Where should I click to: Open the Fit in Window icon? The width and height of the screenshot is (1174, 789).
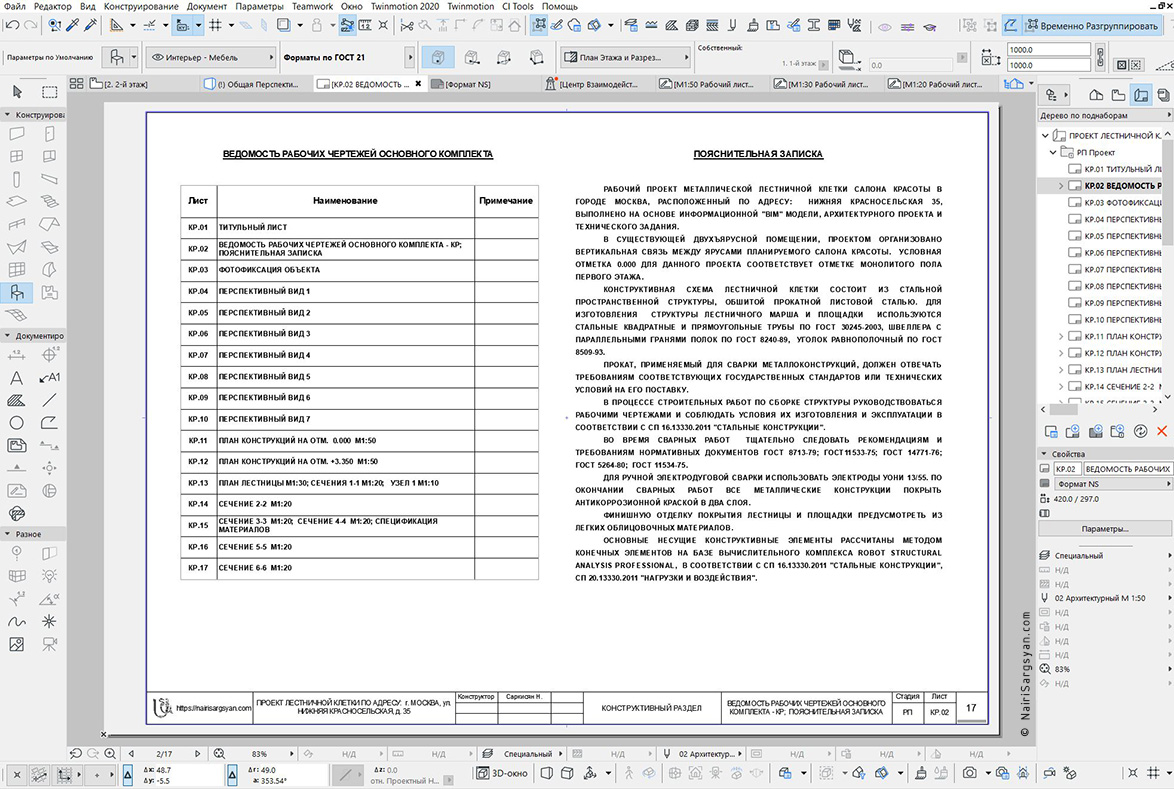pyautogui.click(x=219, y=754)
